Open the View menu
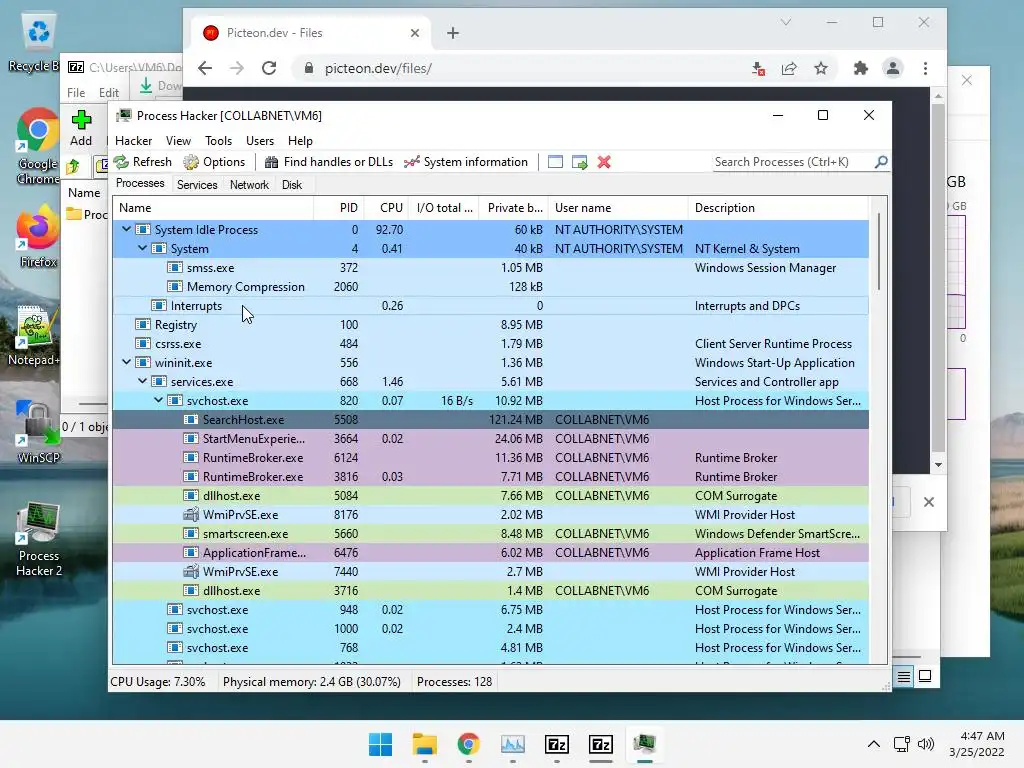 coord(178,140)
